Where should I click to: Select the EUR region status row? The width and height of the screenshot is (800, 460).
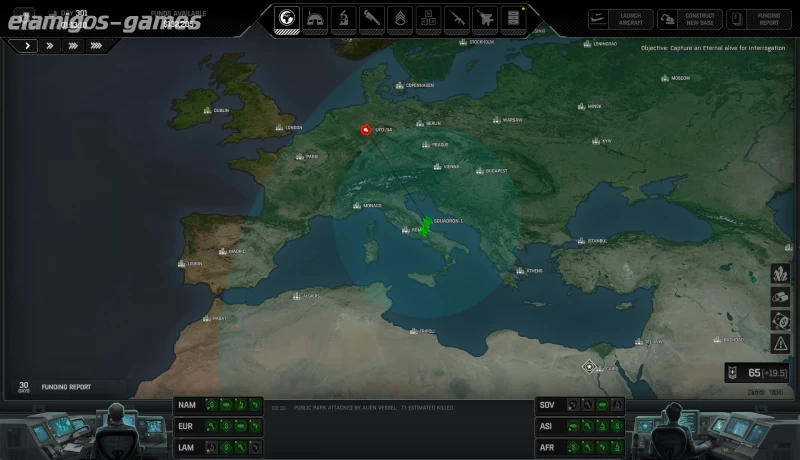[218, 426]
